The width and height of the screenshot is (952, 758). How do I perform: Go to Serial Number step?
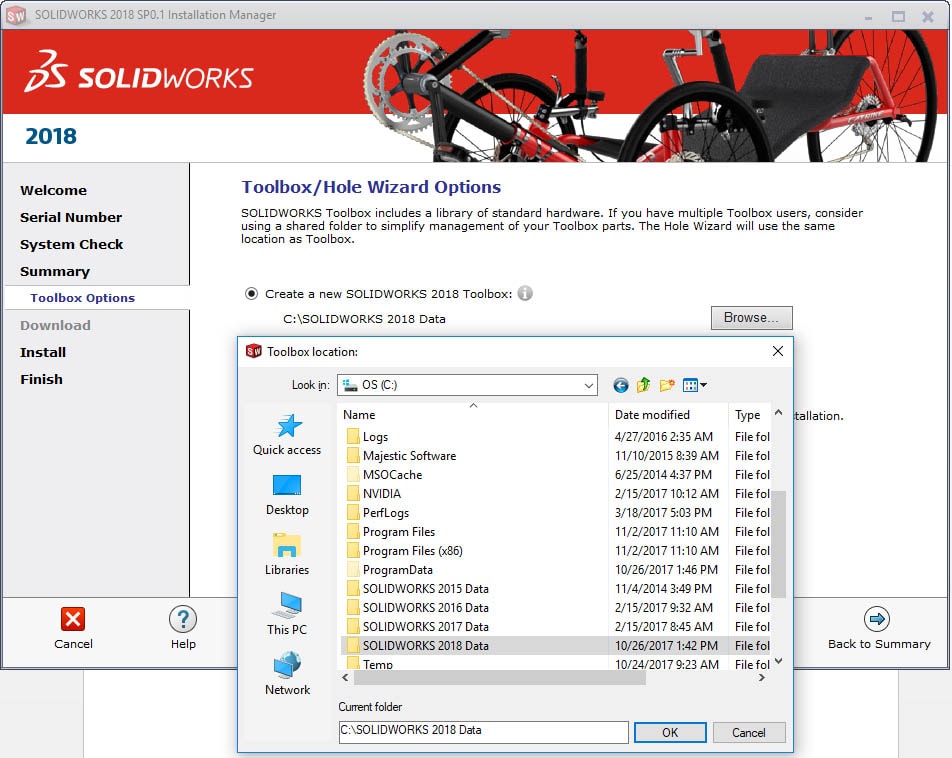click(x=71, y=217)
